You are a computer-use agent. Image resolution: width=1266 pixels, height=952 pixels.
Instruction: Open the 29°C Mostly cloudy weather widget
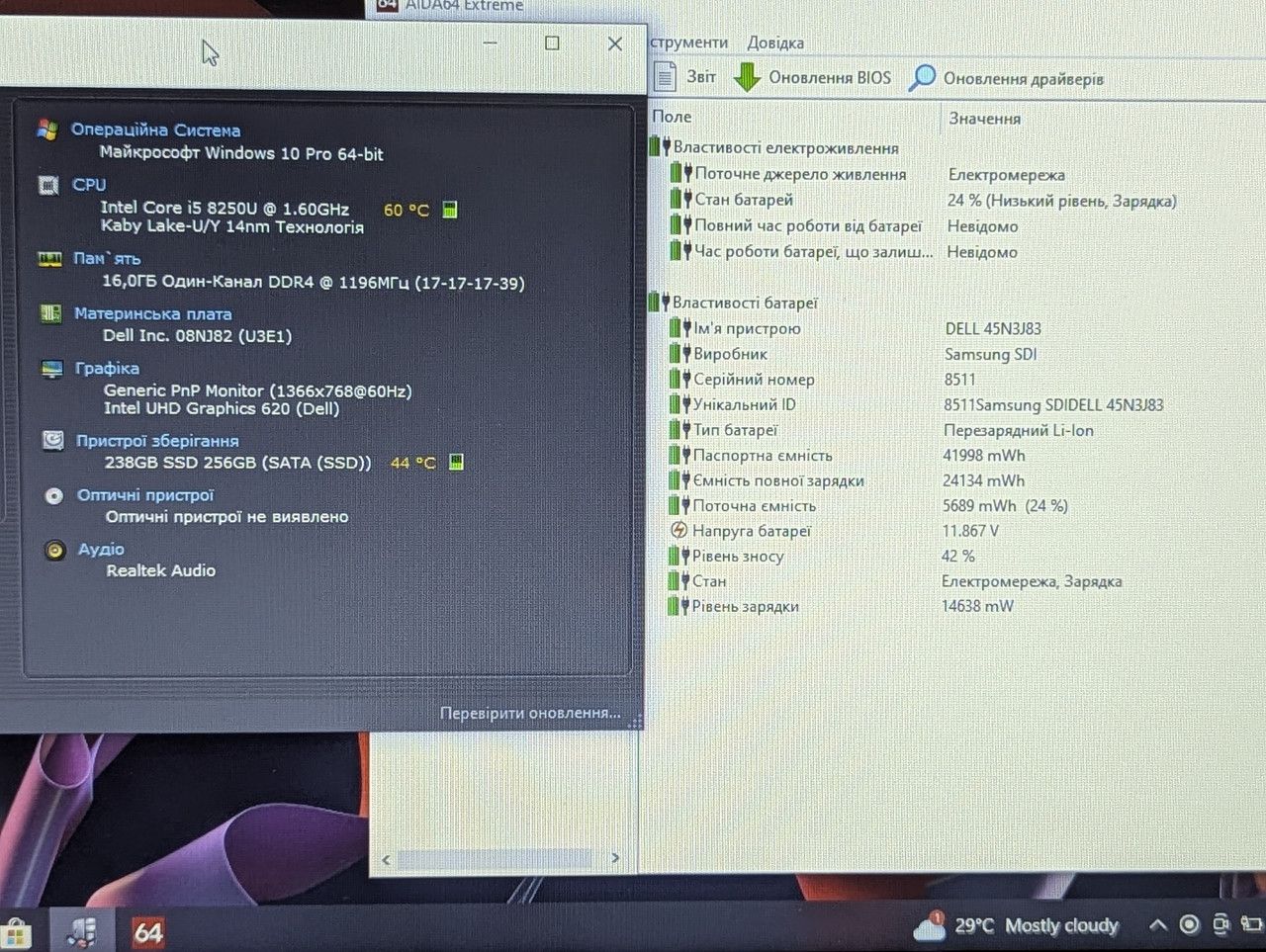click(x=1016, y=926)
